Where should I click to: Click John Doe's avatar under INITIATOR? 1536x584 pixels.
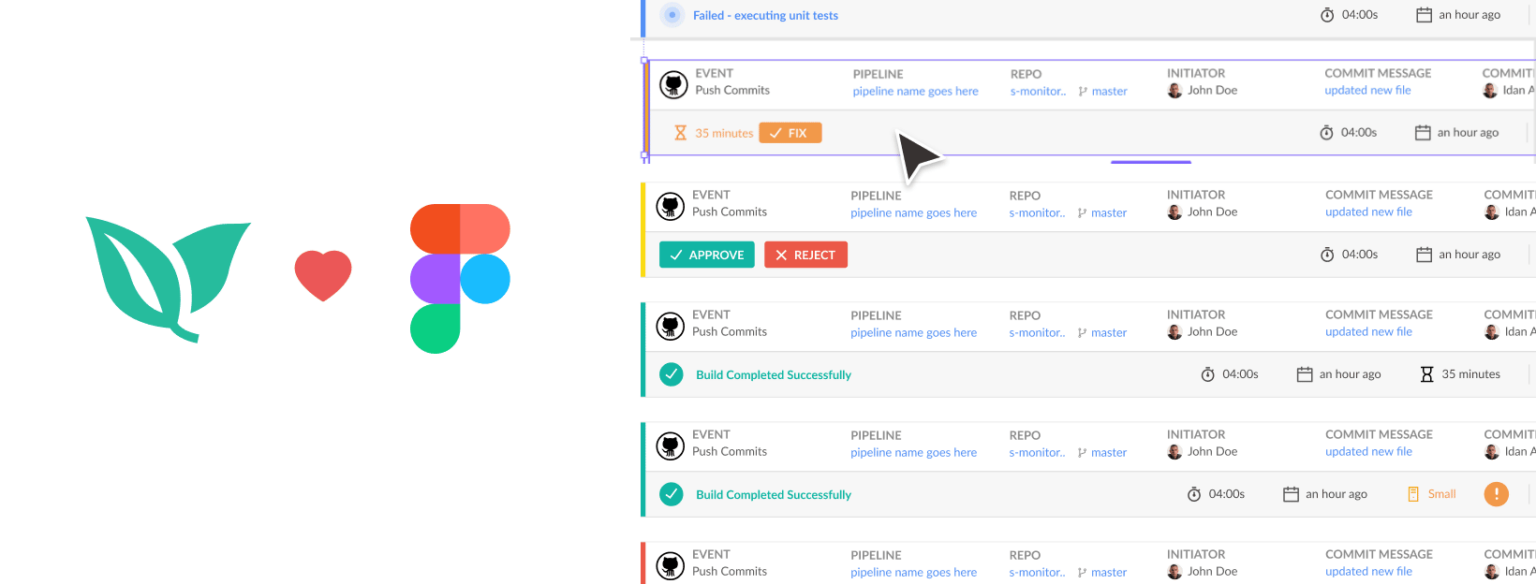point(1174,90)
